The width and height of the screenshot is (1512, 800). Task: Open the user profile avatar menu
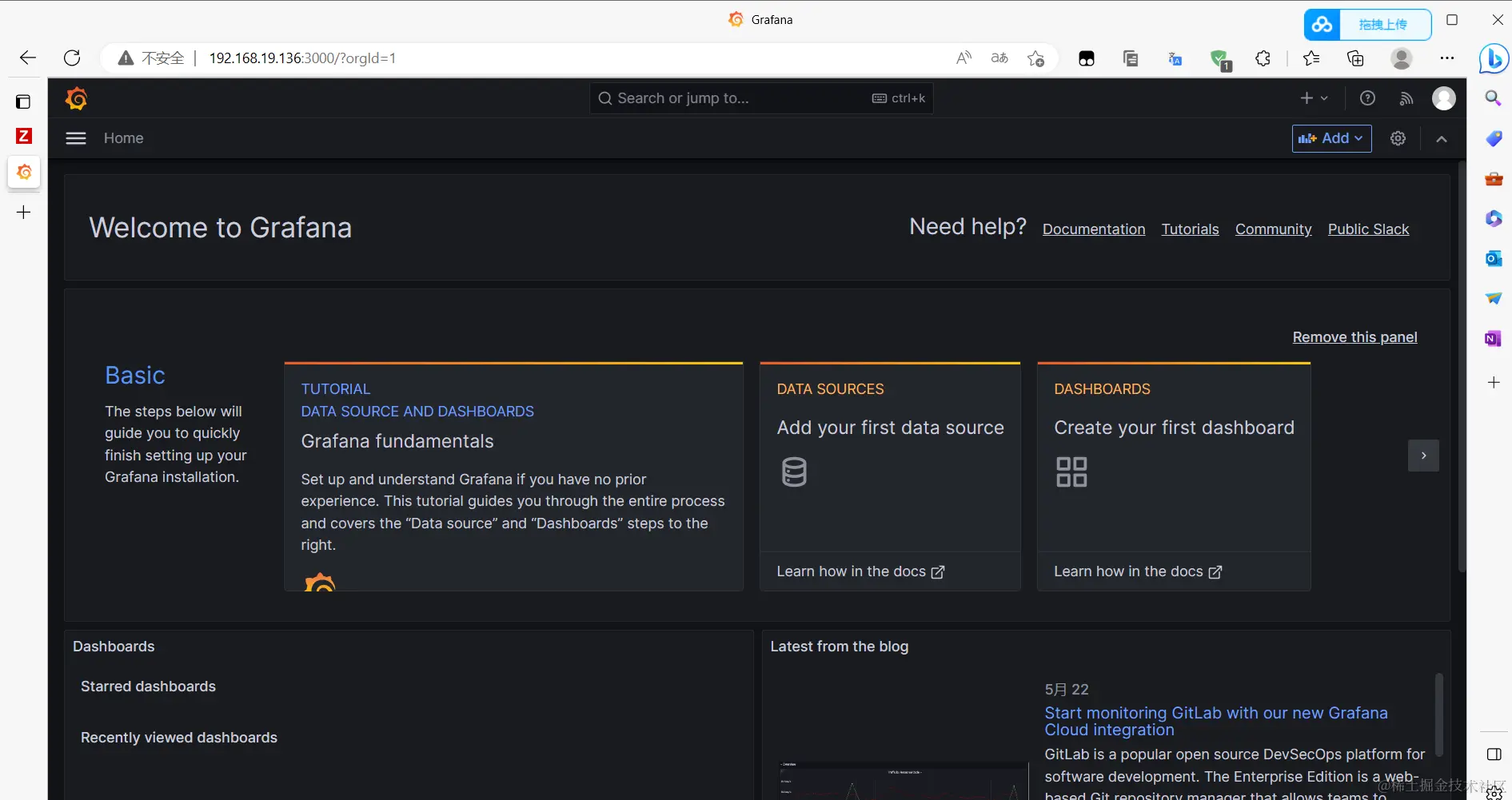(1443, 98)
